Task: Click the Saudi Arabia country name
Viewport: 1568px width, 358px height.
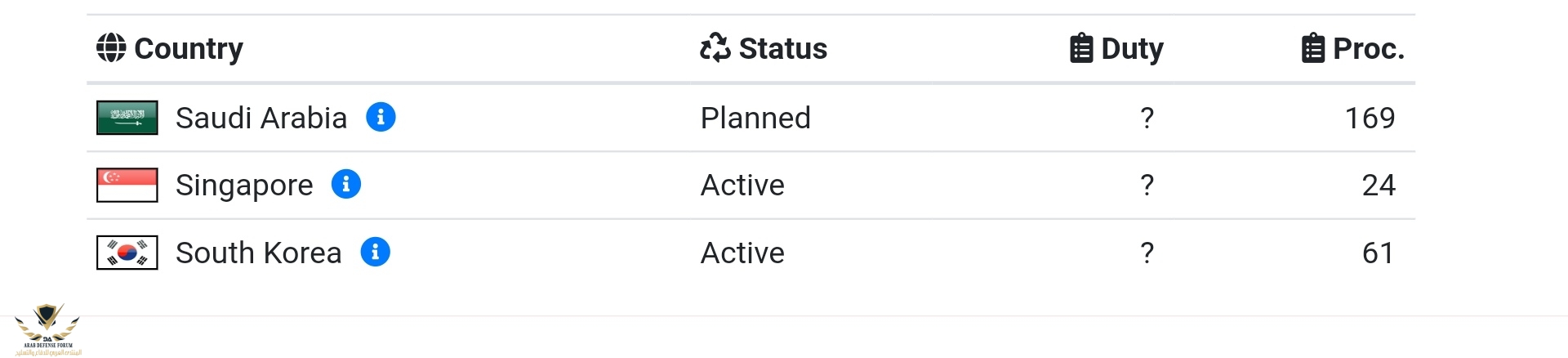Action: click(x=261, y=118)
